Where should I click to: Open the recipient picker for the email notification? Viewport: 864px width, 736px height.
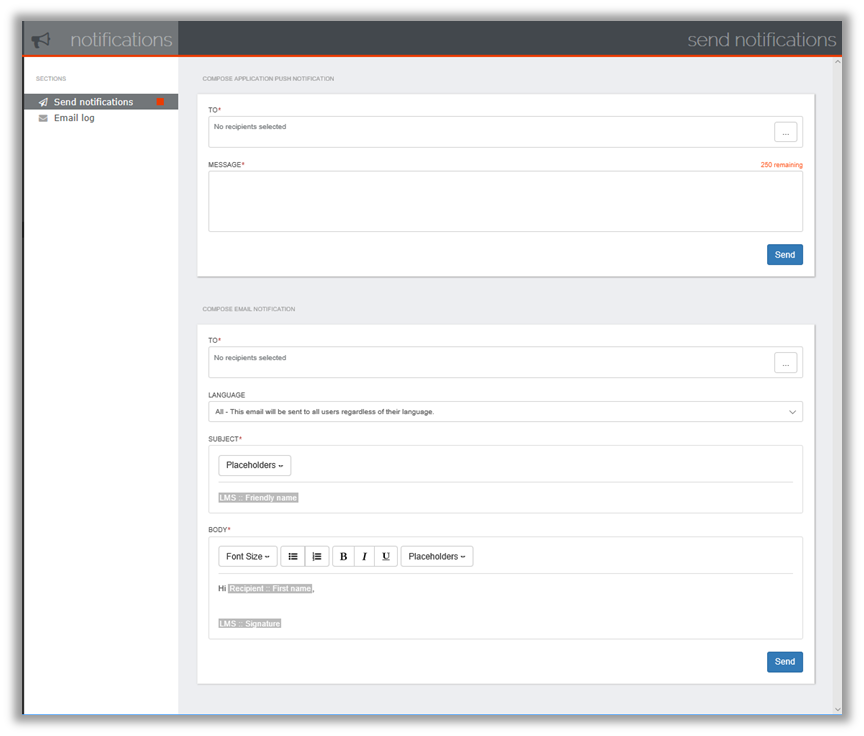[x=785, y=362]
